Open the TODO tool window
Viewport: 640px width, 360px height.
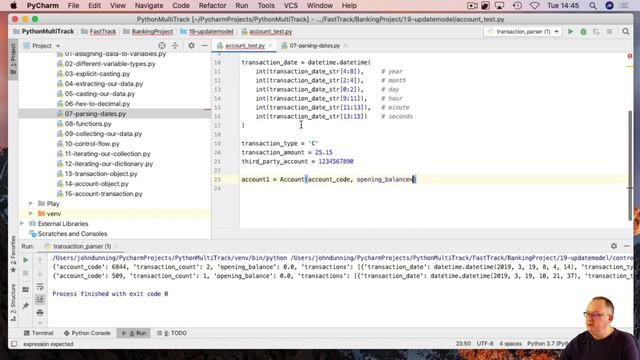(172, 333)
